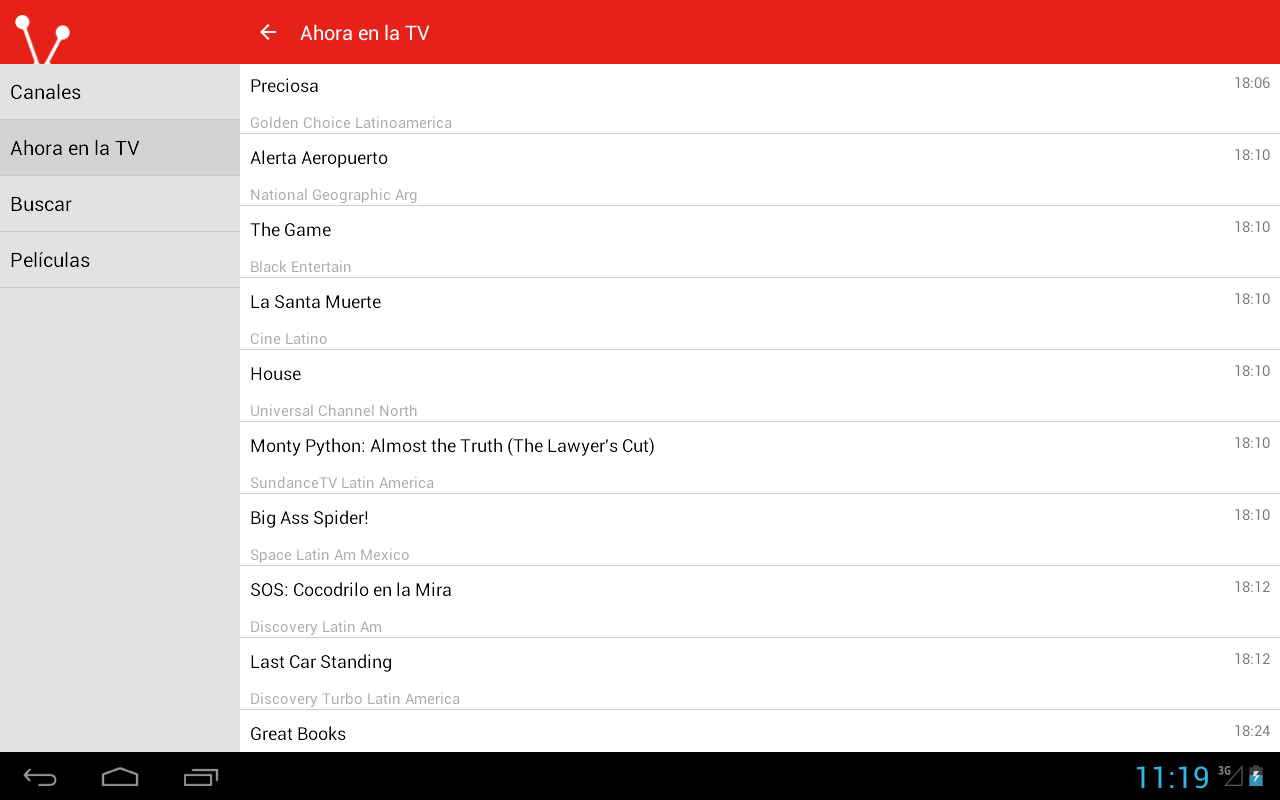Screen dimensions: 1280x800
Task: Tap the 3G signal indicator
Action: click(1230, 775)
